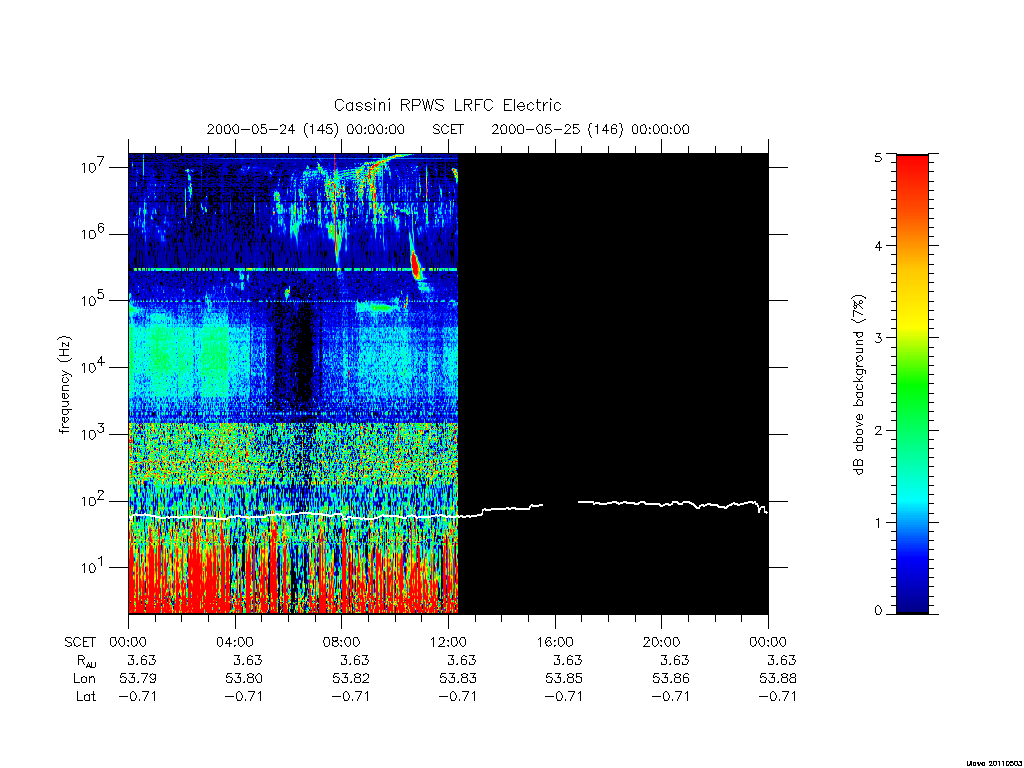Click the '16:00' time tick label

(554, 643)
